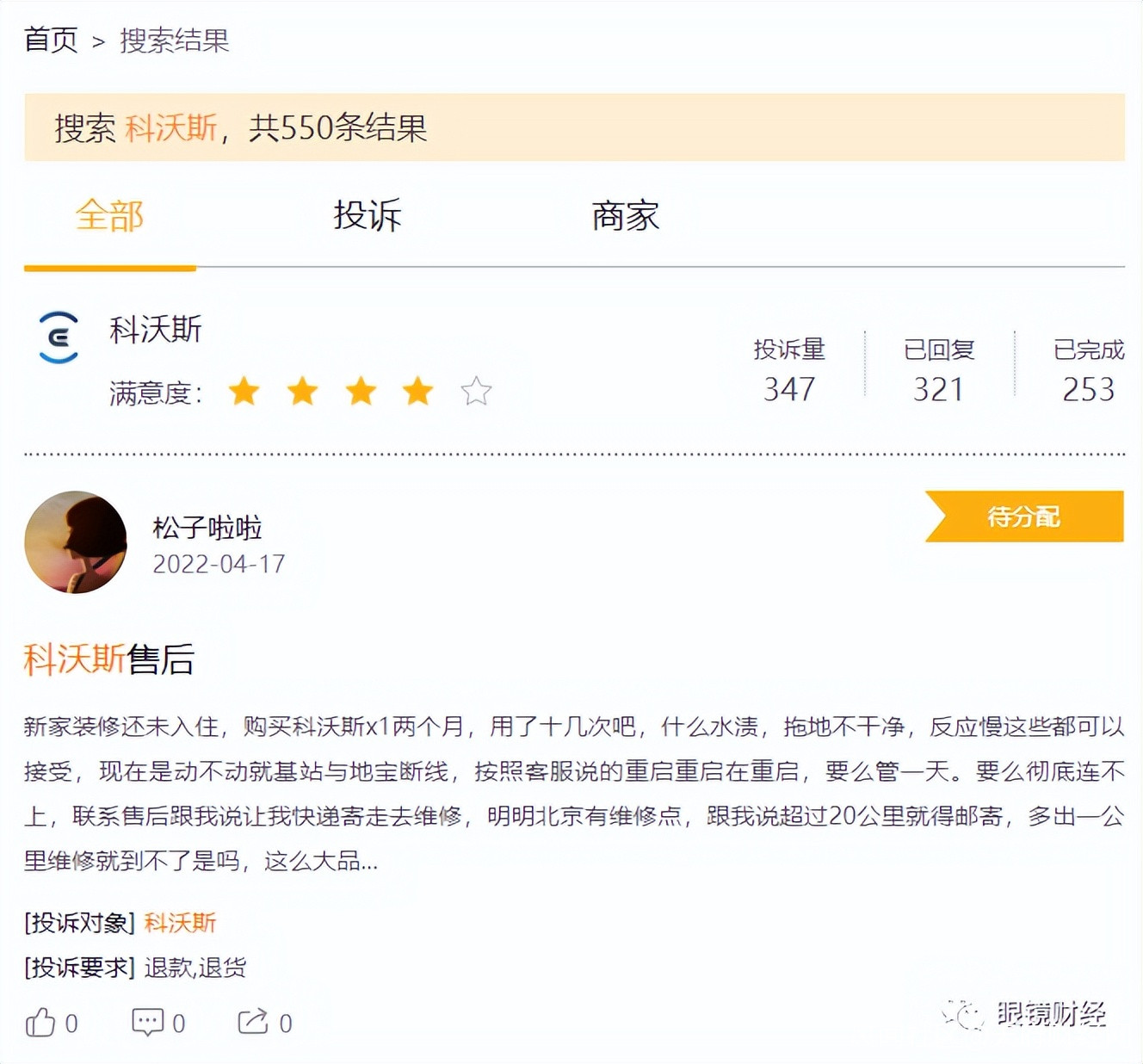Click the orange 待分配 status badge
The image size is (1143, 1064).
[x=1024, y=517]
